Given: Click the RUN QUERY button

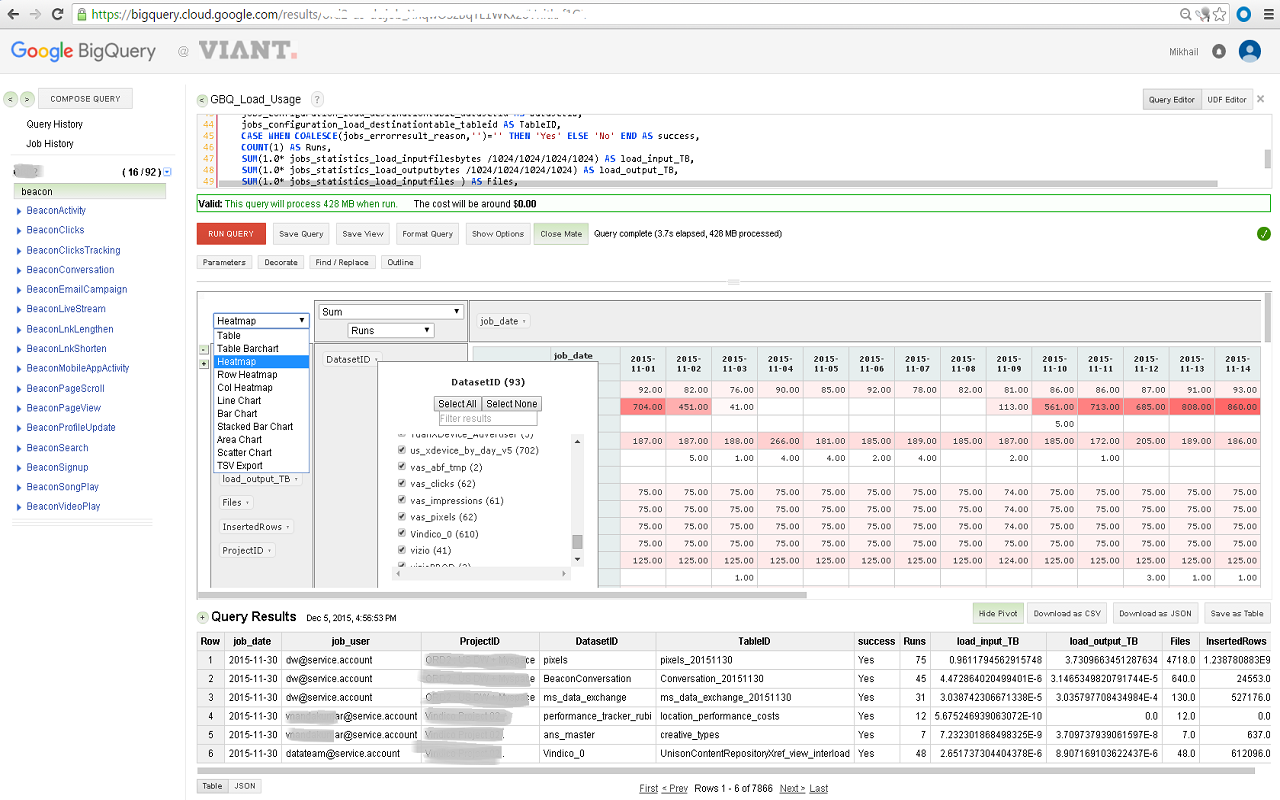Looking at the screenshot, I should tap(231, 234).
